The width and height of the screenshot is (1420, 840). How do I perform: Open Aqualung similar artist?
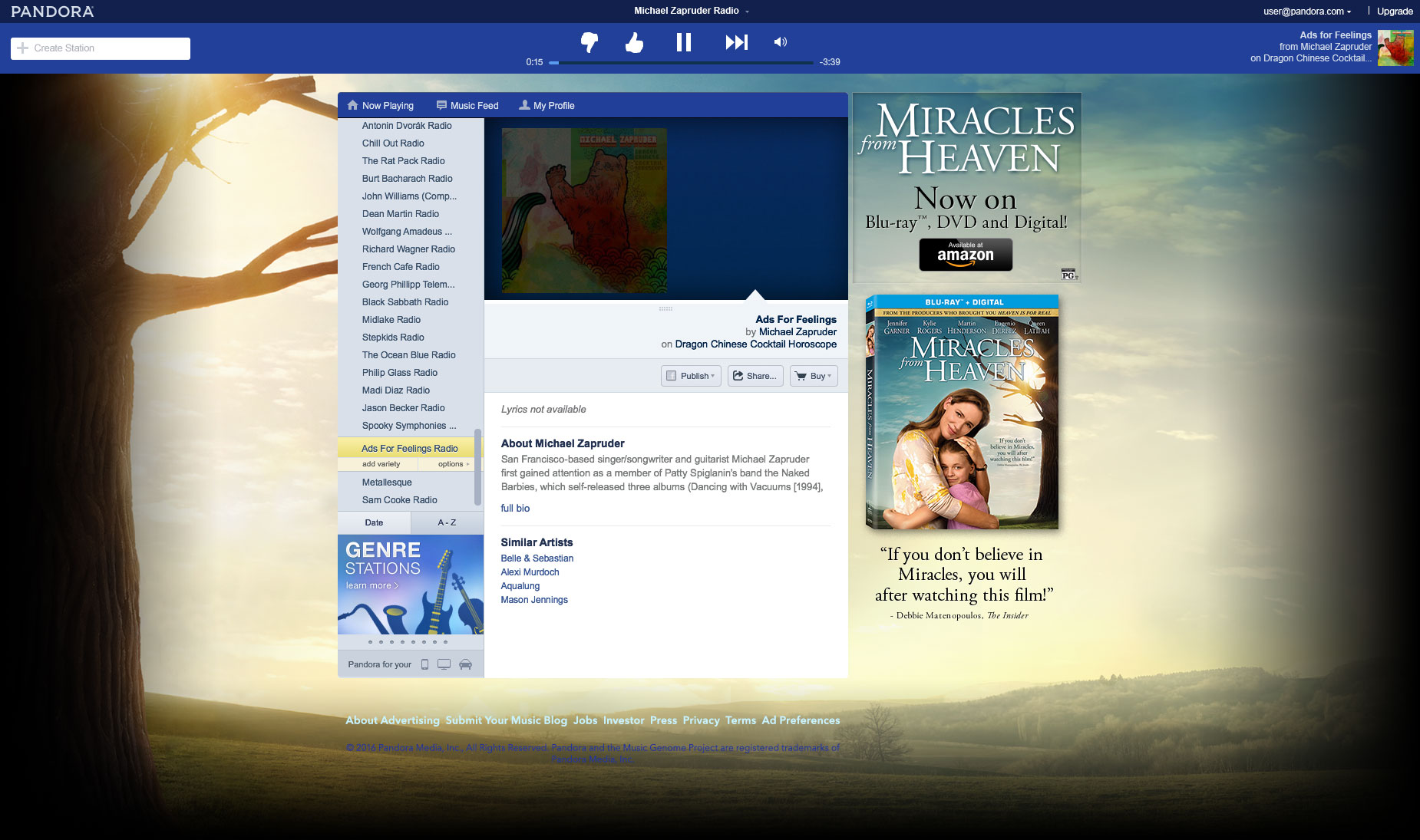pos(520,586)
